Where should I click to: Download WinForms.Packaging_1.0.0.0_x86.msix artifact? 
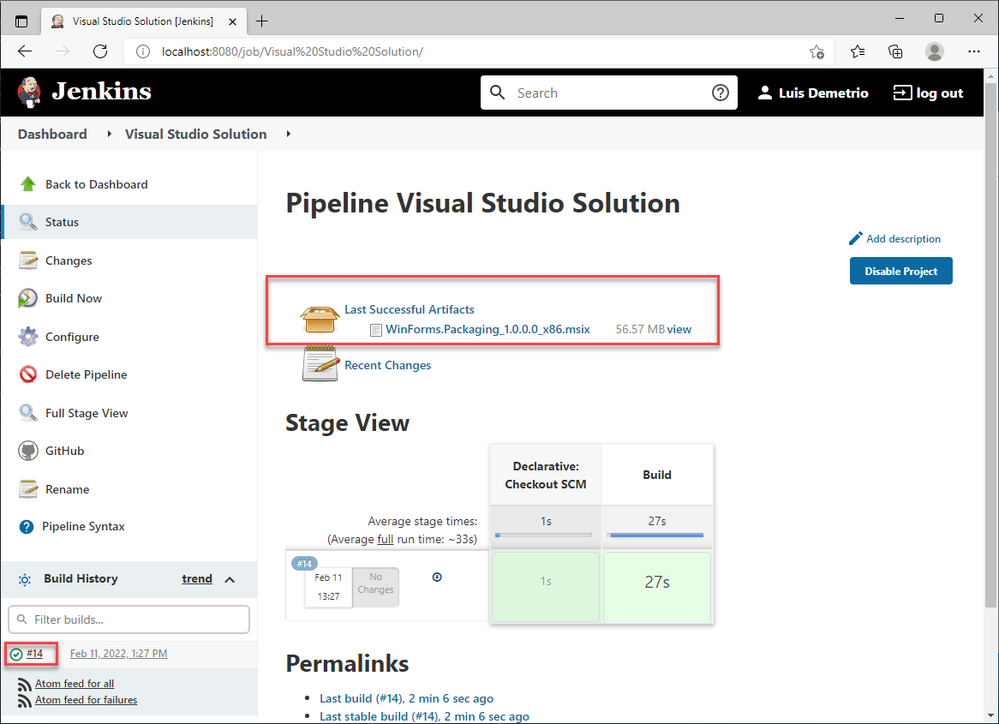tap(487, 329)
